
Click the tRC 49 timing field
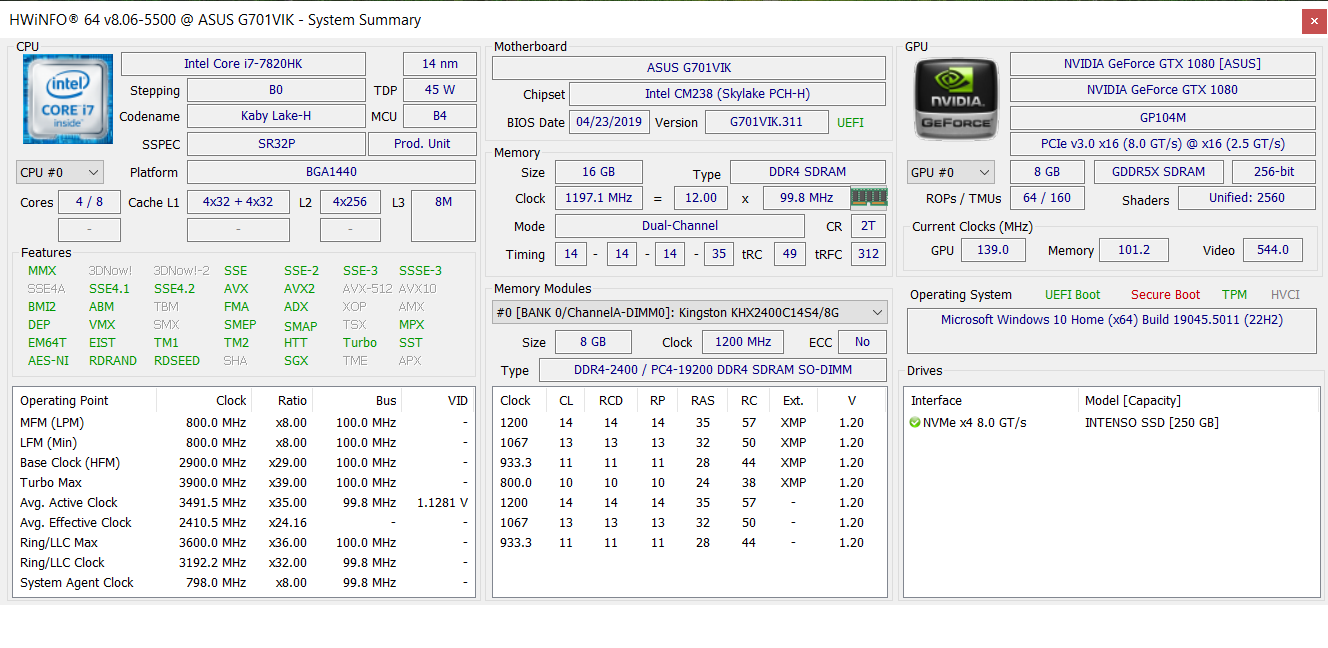pyautogui.click(x=788, y=254)
